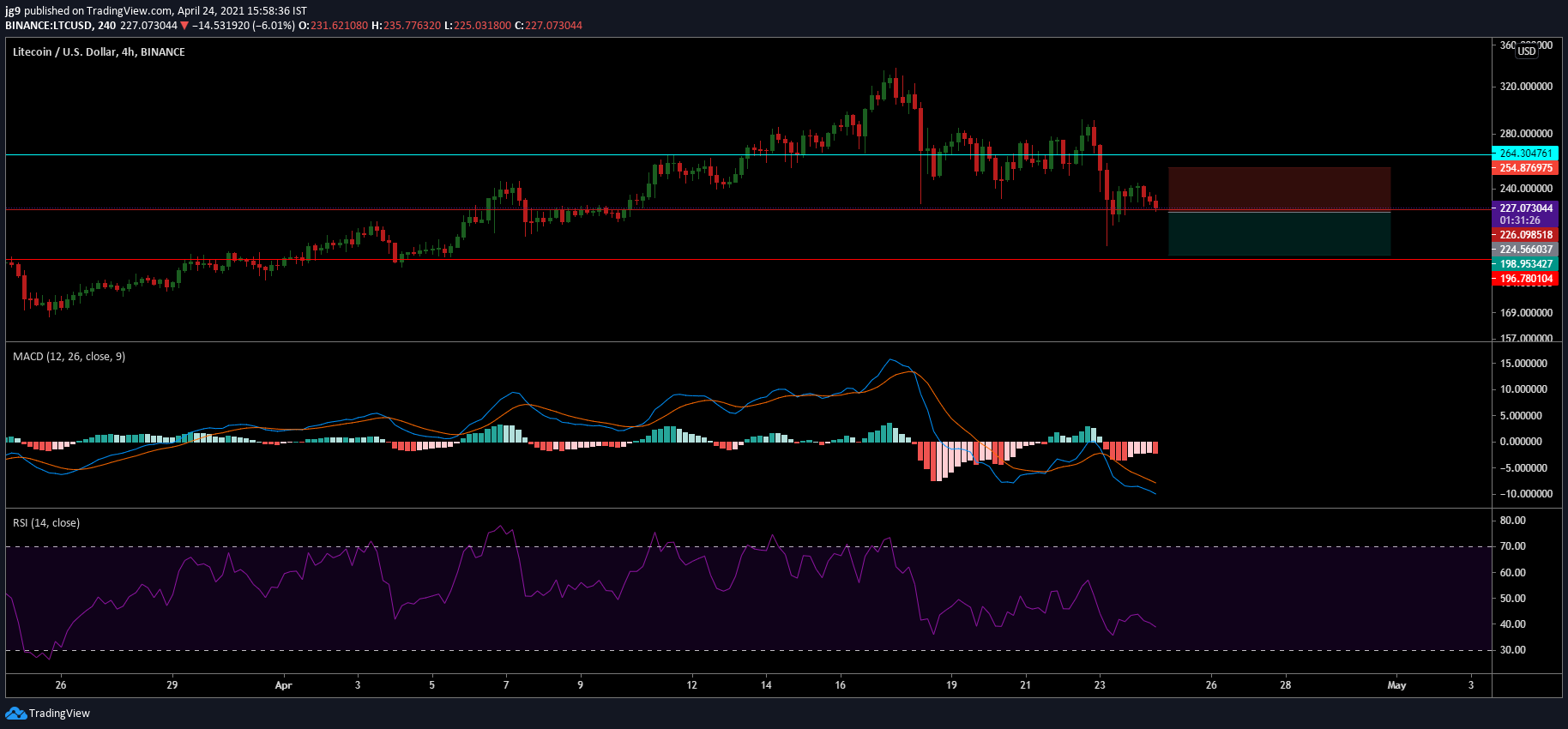Click the May label on time axis
The width and height of the screenshot is (1568, 729).
click(1396, 685)
